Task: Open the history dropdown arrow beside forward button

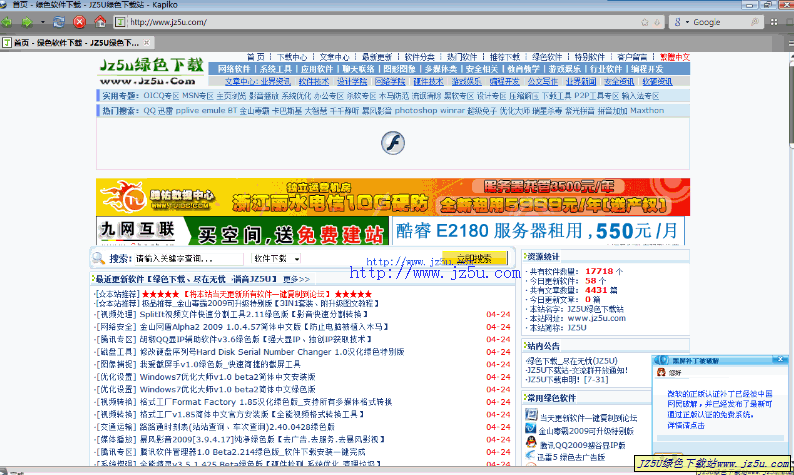Action: point(43,22)
